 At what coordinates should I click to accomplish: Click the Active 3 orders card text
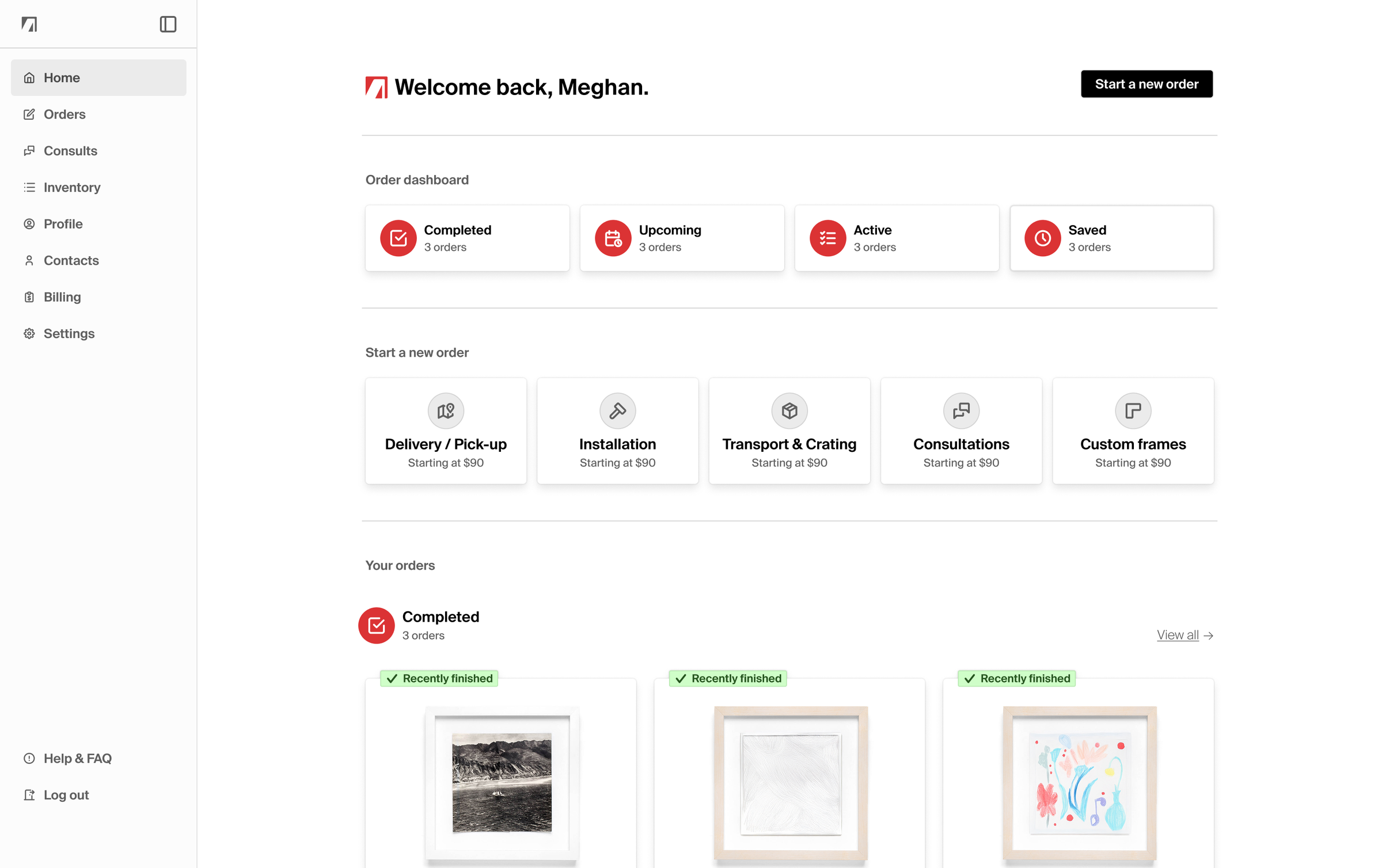(874, 238)
